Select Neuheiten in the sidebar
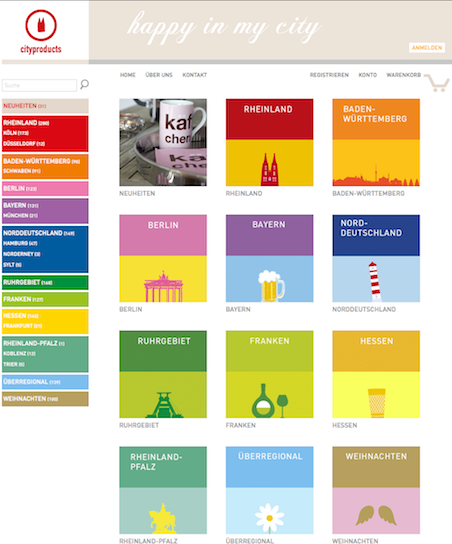This screenshot has width=452, height=544. pos(45,106)
